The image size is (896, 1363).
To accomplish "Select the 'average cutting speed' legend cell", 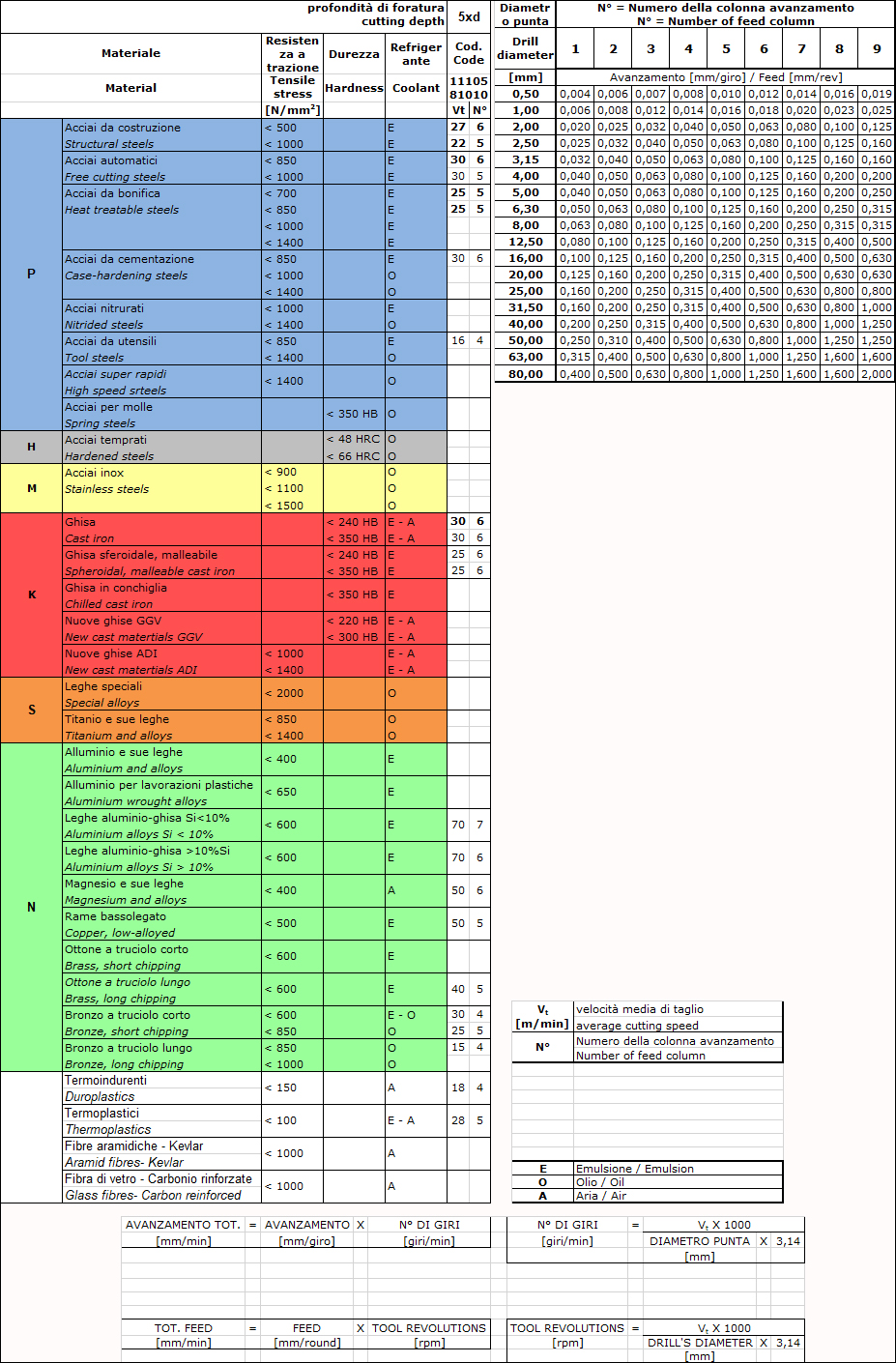I will [x=678, y=1026].
